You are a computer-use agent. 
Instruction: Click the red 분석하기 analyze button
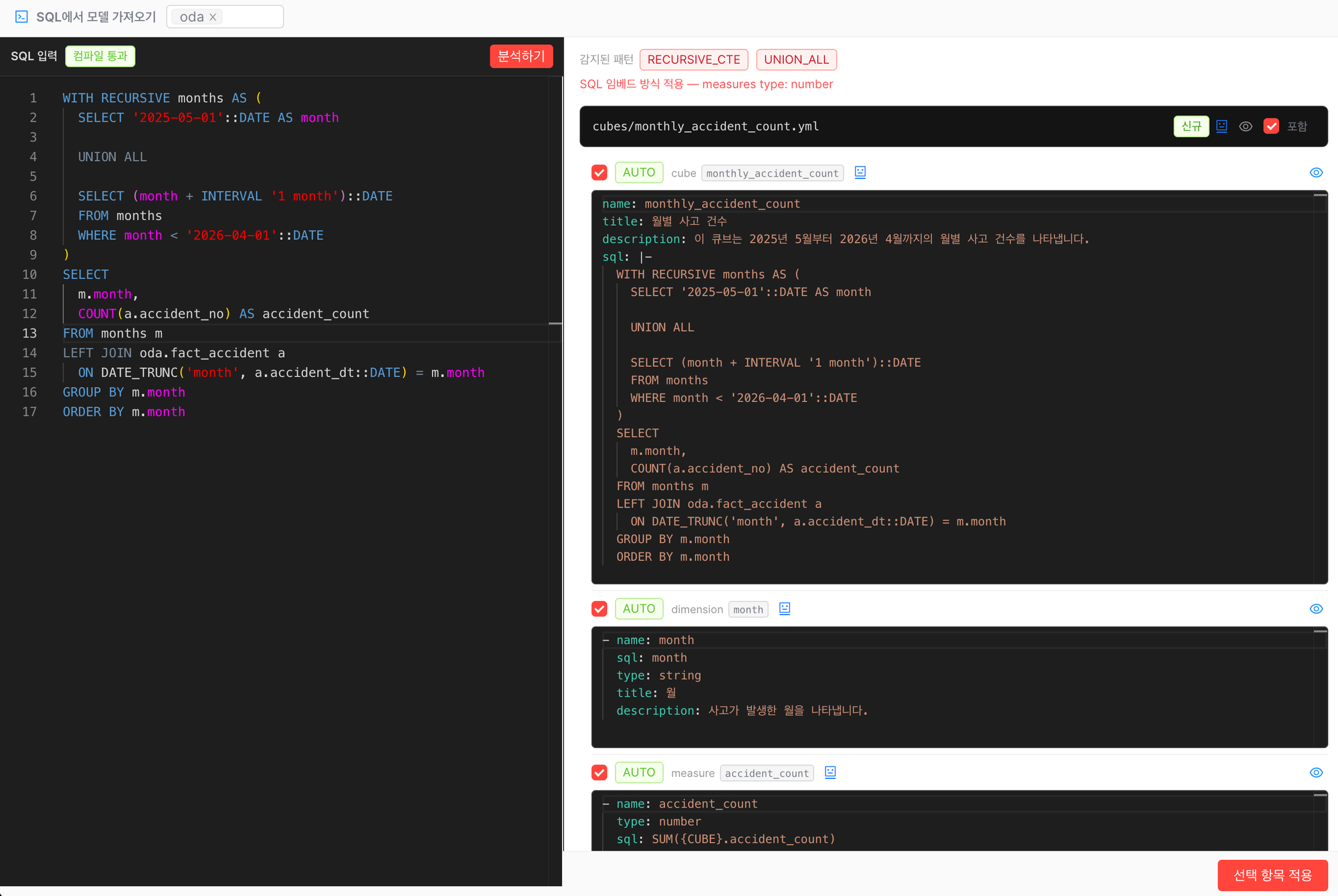click(x=521, y=56)
